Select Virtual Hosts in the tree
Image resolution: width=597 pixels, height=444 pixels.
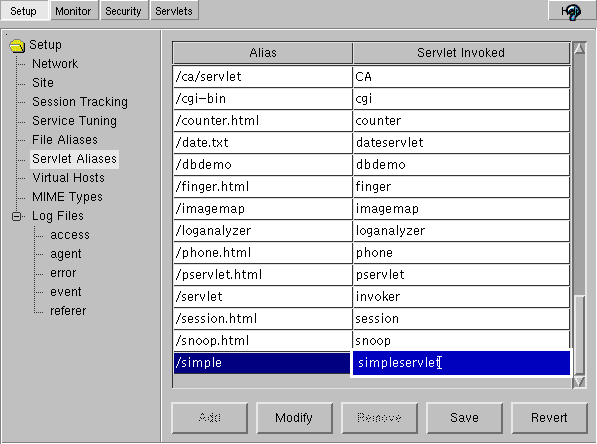coord(68,178)
